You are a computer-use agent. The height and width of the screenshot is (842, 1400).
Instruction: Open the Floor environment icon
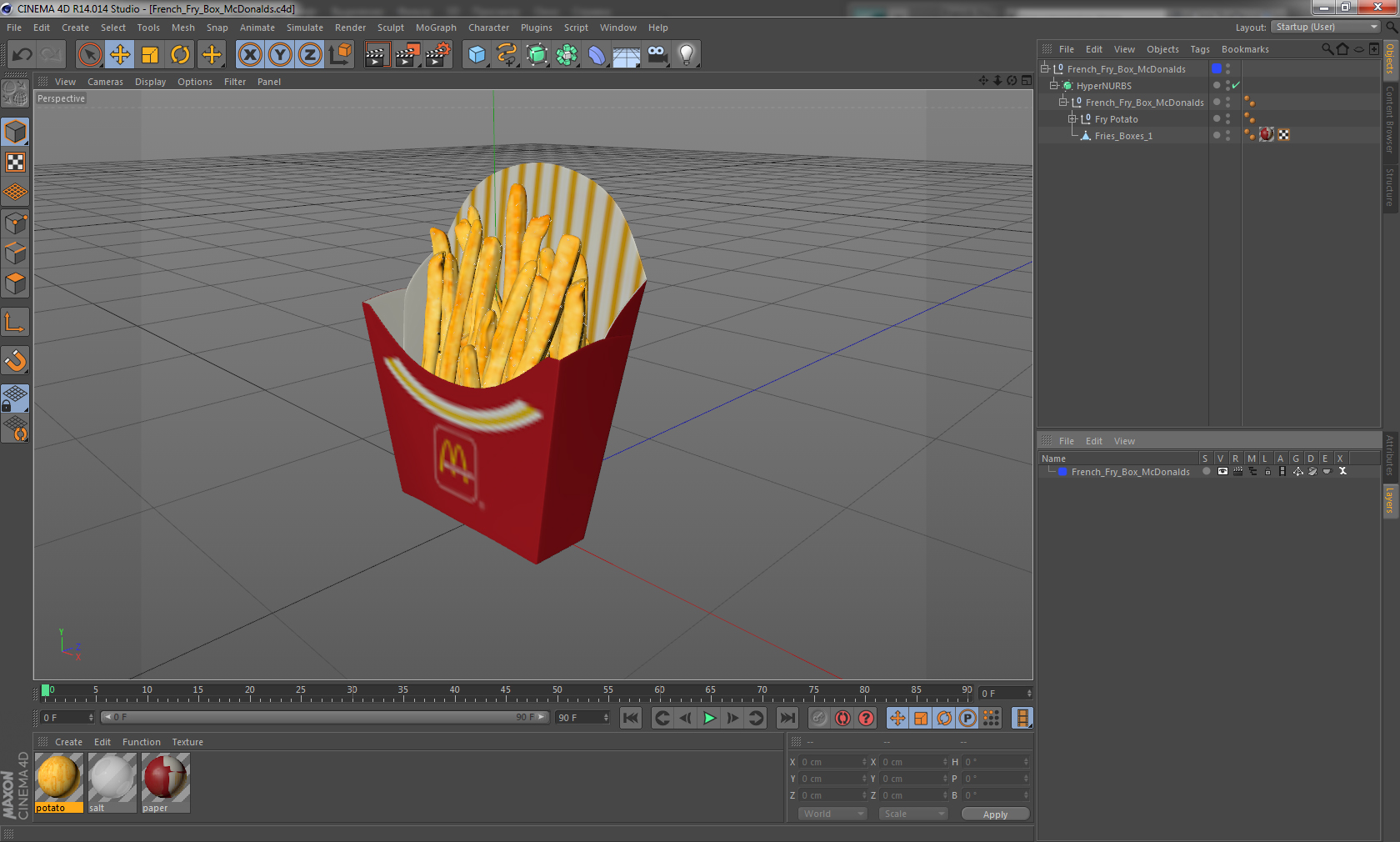tap(627, 55)
